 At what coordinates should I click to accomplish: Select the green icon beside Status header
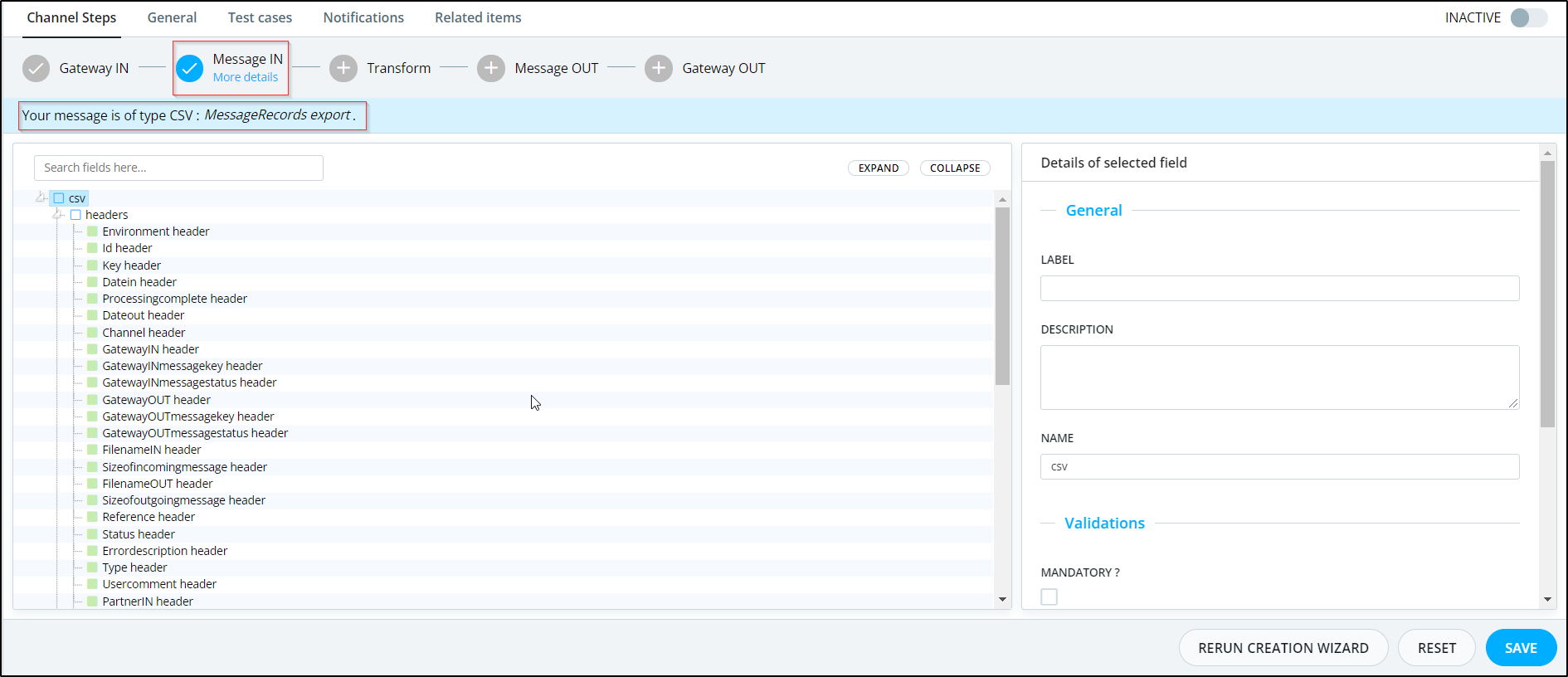click(x=92, y=534)
